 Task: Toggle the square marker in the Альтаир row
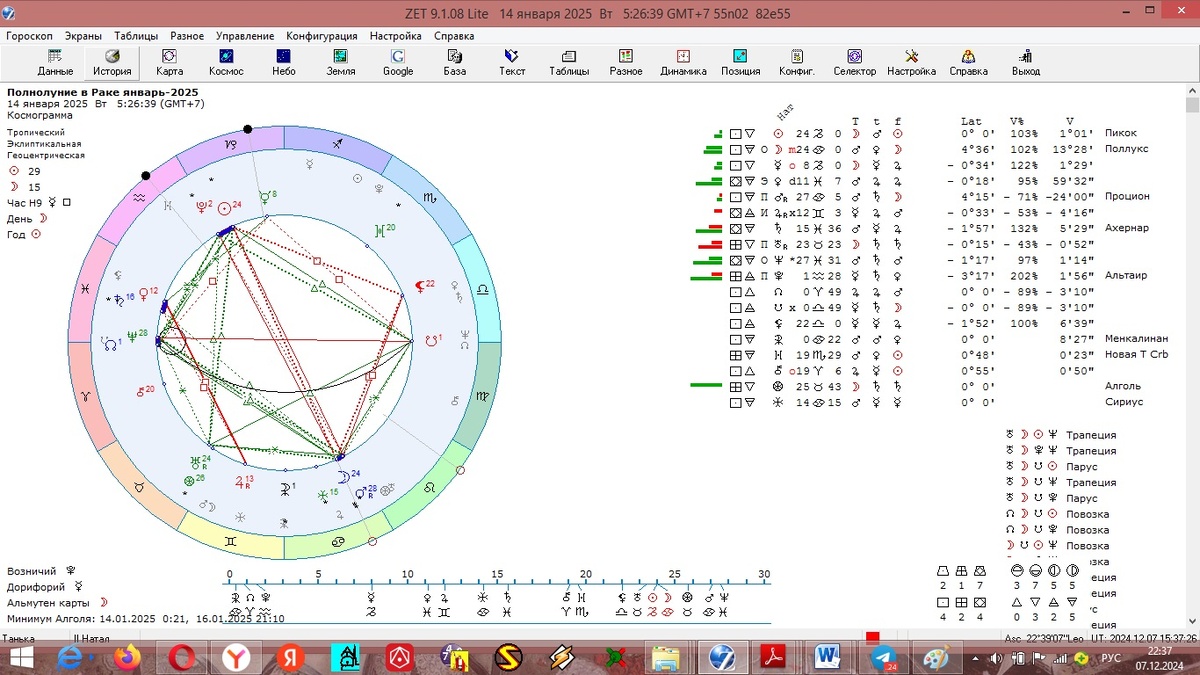pyautogui.click(x=735, y=276)
